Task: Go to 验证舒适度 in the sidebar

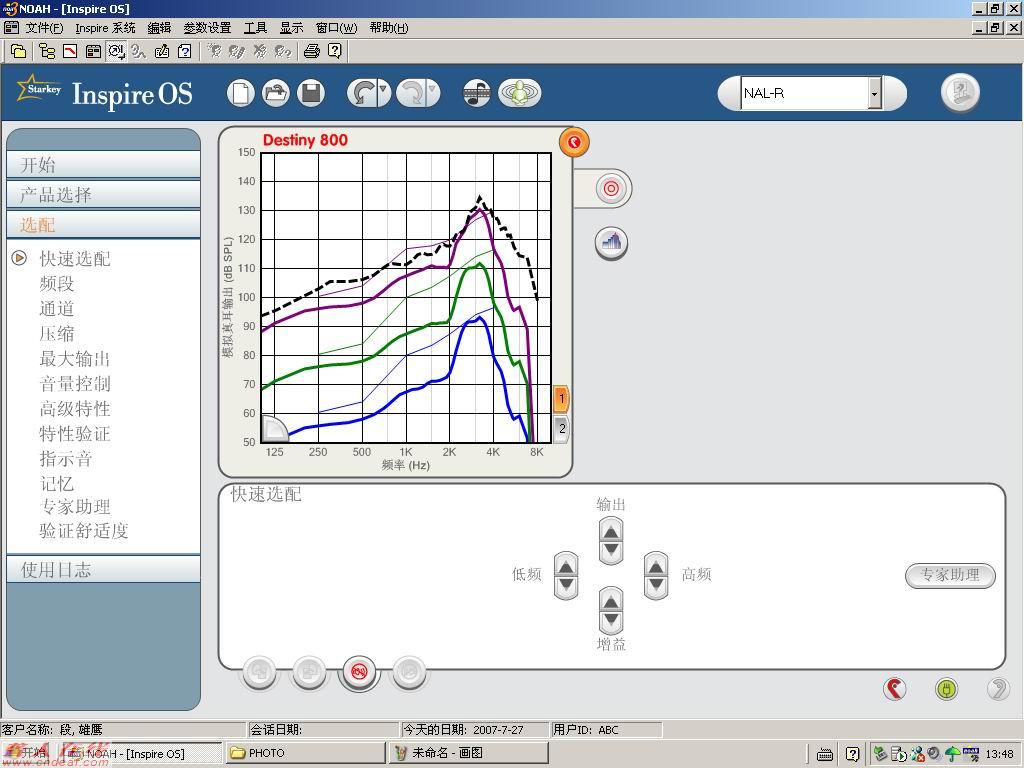Action: [84, 531]
